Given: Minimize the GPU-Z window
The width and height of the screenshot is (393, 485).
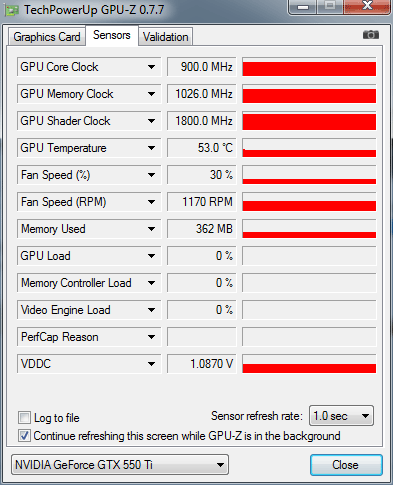Looking at the screenshot, I should coord(303,7).
